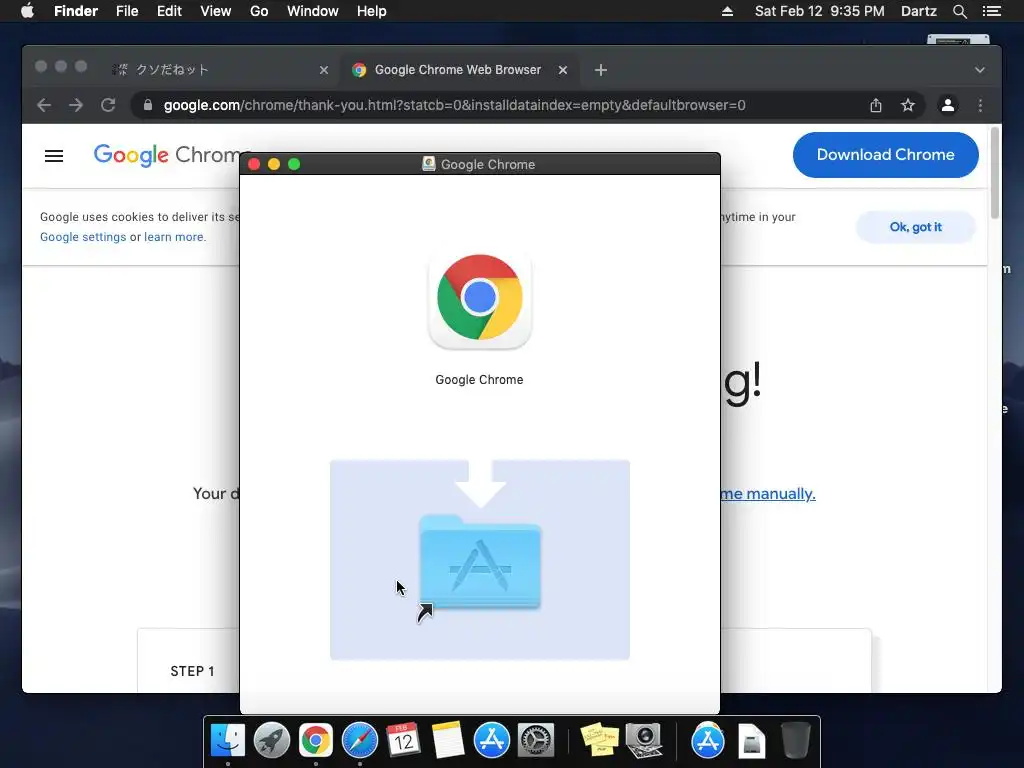Click the date and time in menu bar
The width and height of the screenshot is (1024, 768).
820,11
